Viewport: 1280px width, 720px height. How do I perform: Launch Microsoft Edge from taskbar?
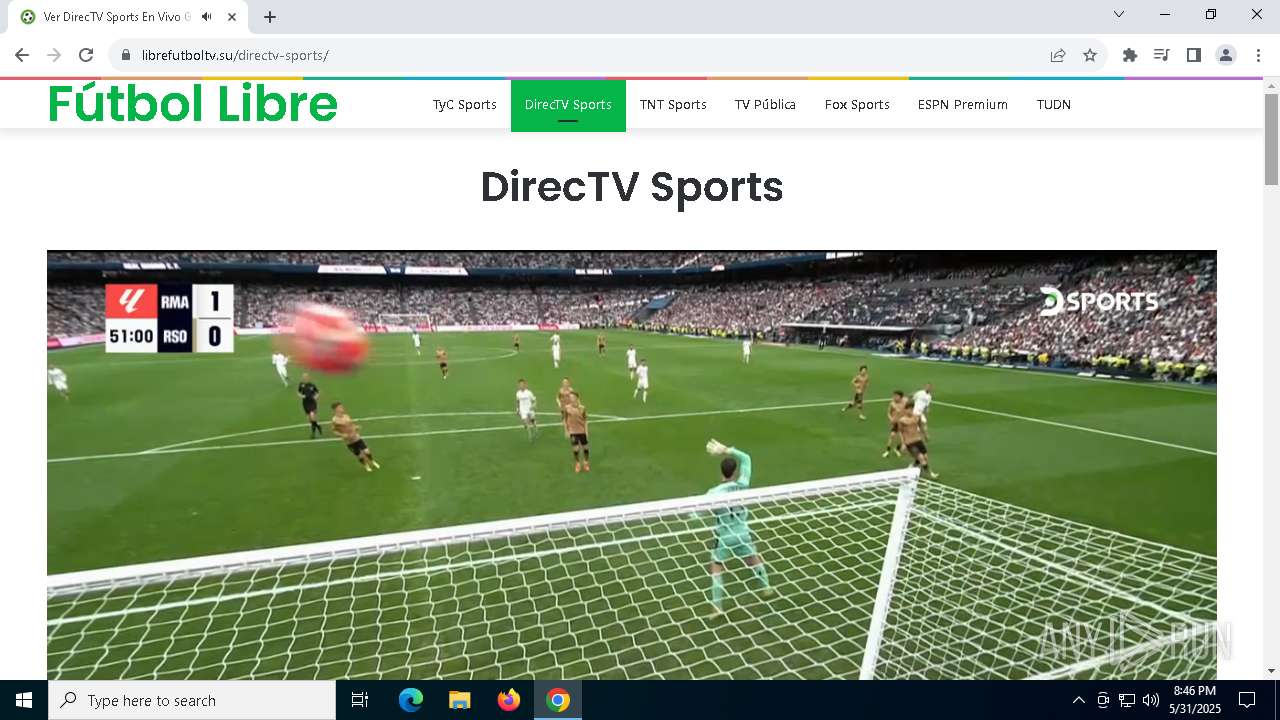tap(411, 700)
